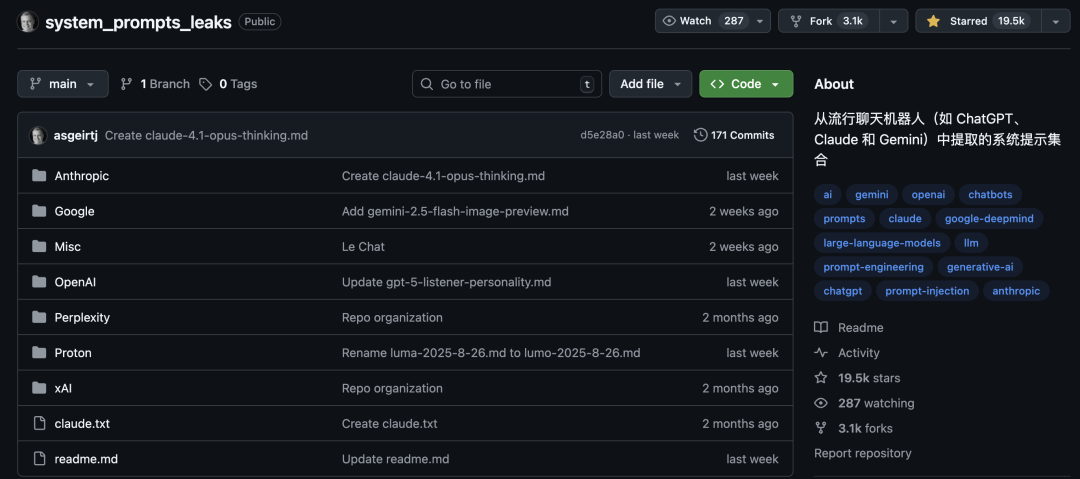Screen dimensions: 1080x479
Task: Click the history clock icon beside 171 Commits
Action: tap(700, 135)
